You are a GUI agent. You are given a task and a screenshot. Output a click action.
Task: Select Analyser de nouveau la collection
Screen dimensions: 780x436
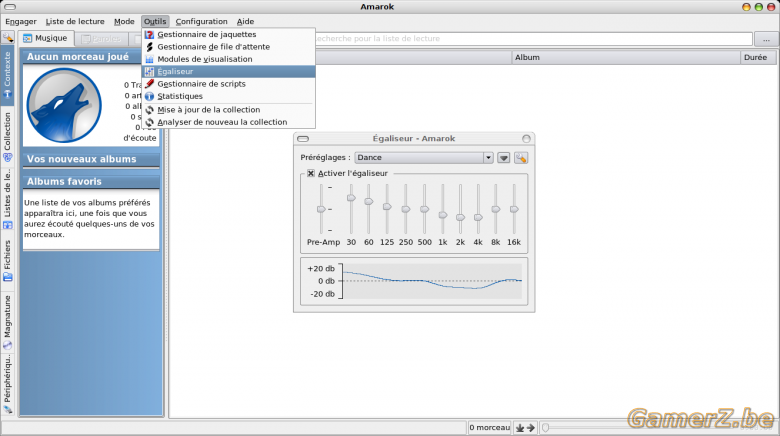pyautogui.click(x=228, y=122)
